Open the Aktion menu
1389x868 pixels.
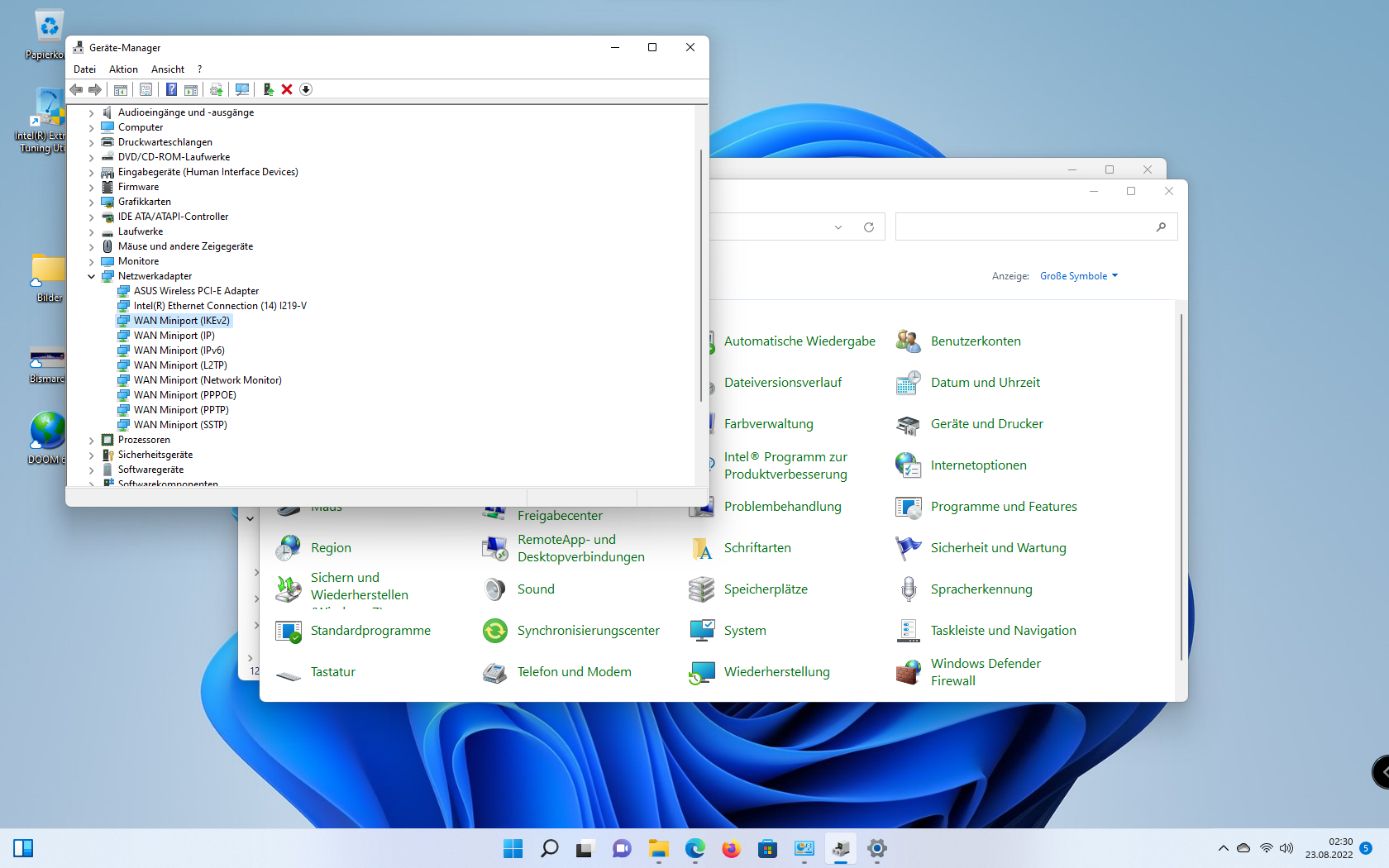[122, 69]
